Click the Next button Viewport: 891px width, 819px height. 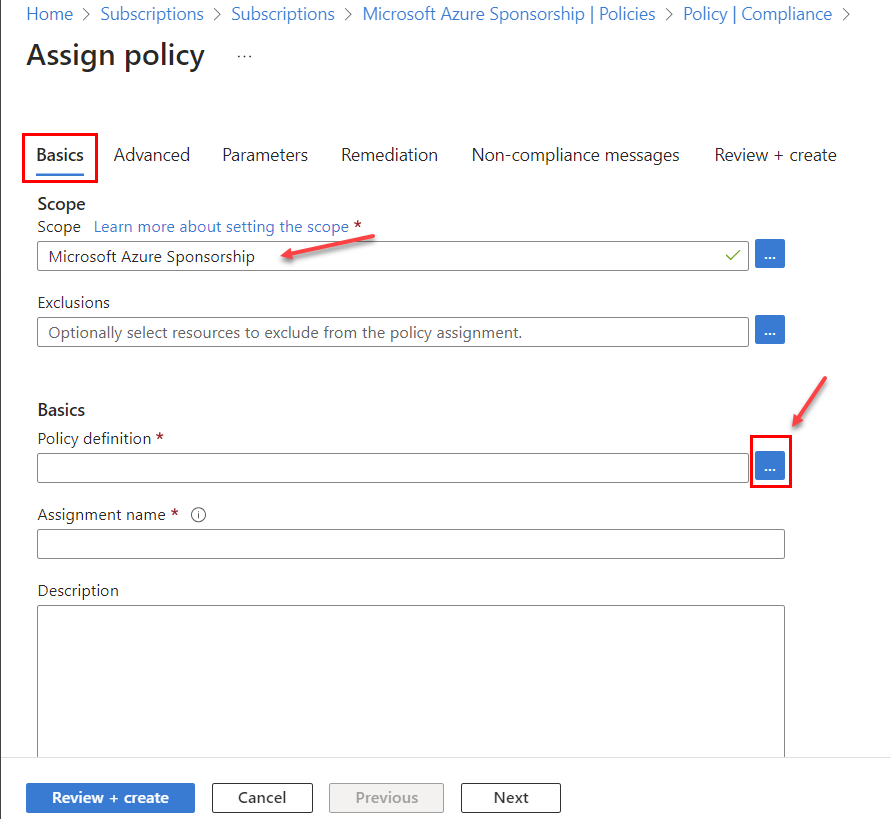[510, 797]
